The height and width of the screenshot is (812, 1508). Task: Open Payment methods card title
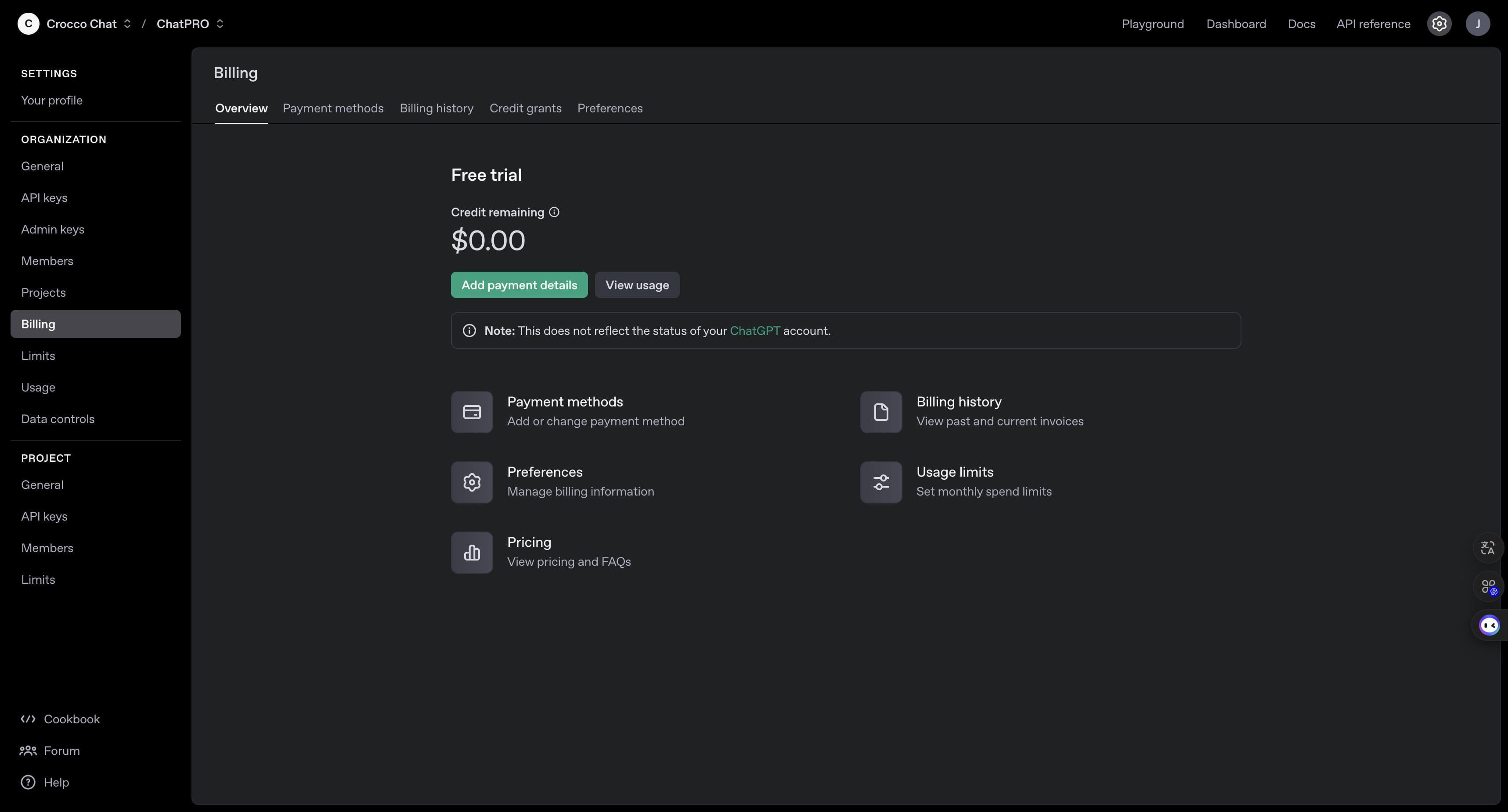click(x=565, y=402)
